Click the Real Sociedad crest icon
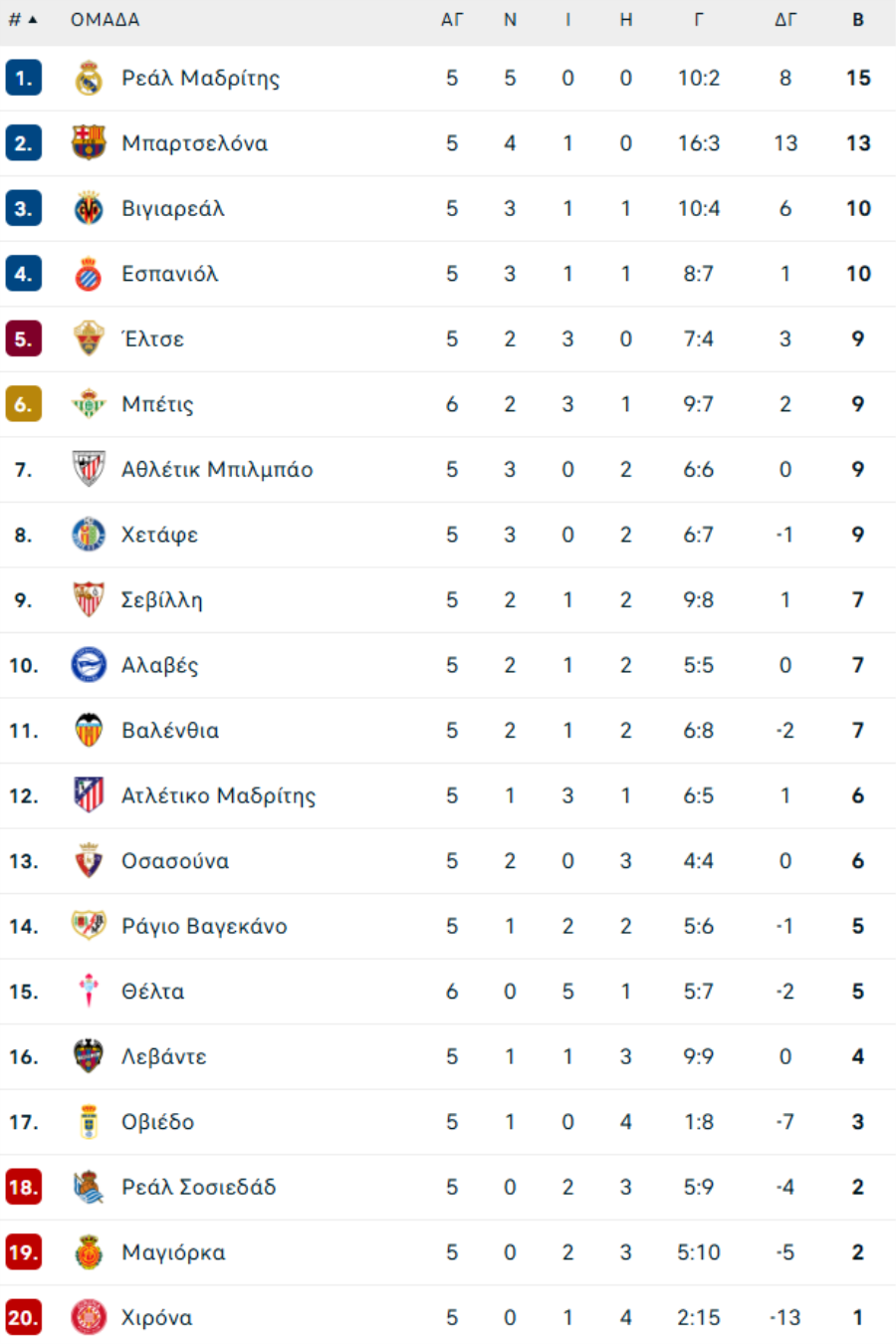The image size is (896, 1344). 89,1187
